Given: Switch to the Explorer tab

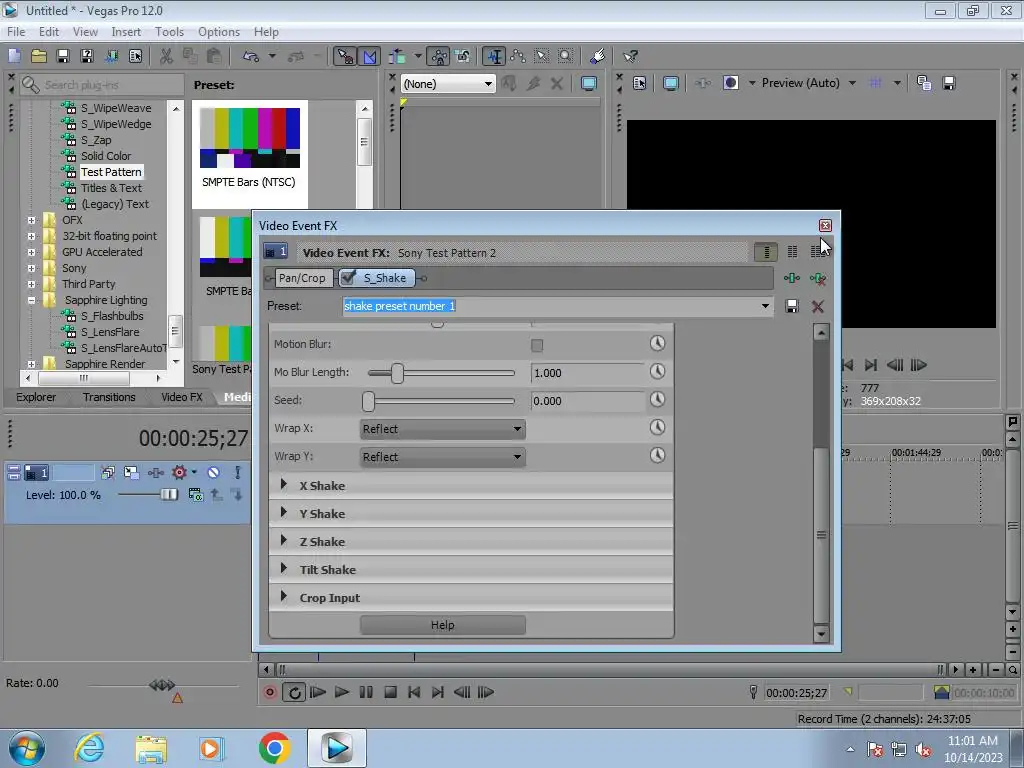Looking at the screenshot, I should pos(36,397).
